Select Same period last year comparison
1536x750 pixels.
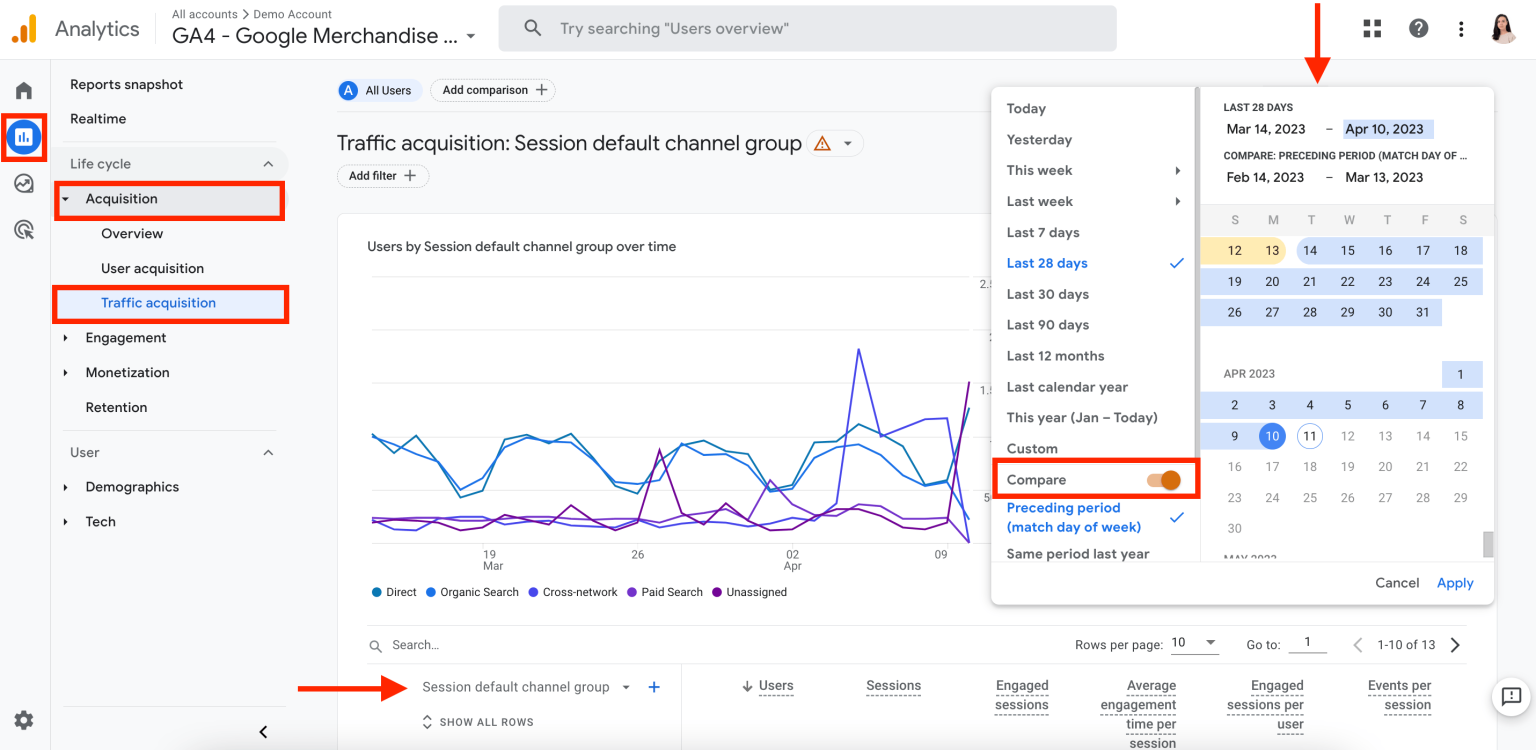1077,553
